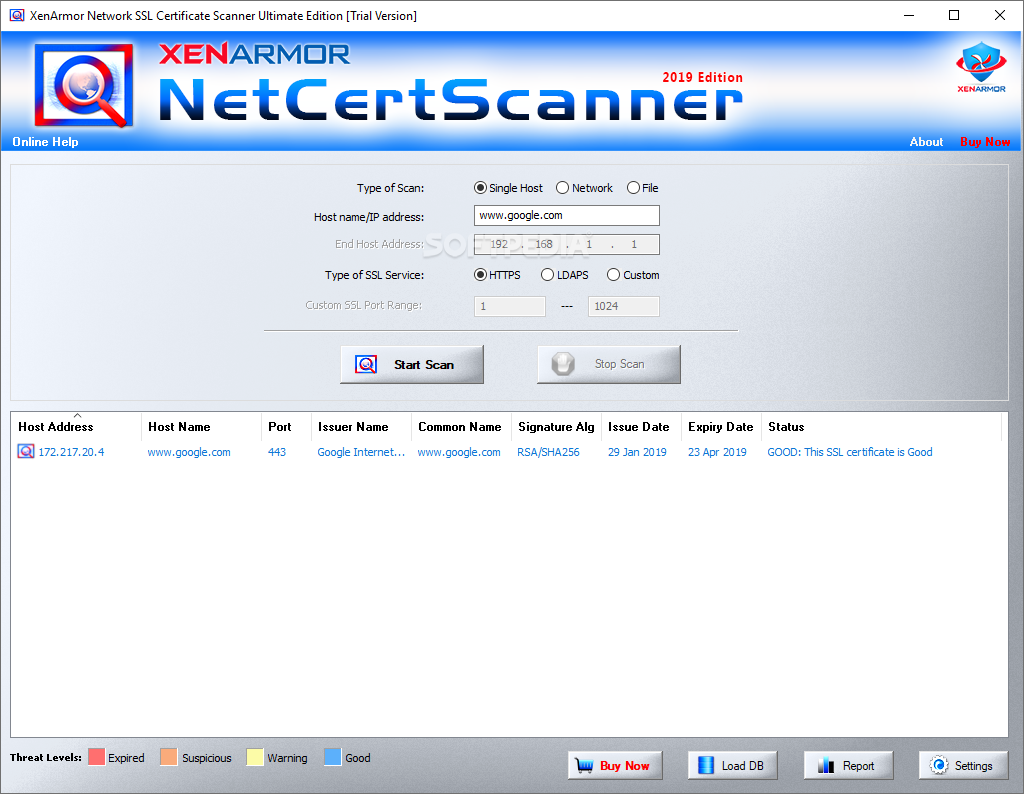Click the bottom Buy Now button
This screenshot has height=794, width=1024.
point(615,765)
